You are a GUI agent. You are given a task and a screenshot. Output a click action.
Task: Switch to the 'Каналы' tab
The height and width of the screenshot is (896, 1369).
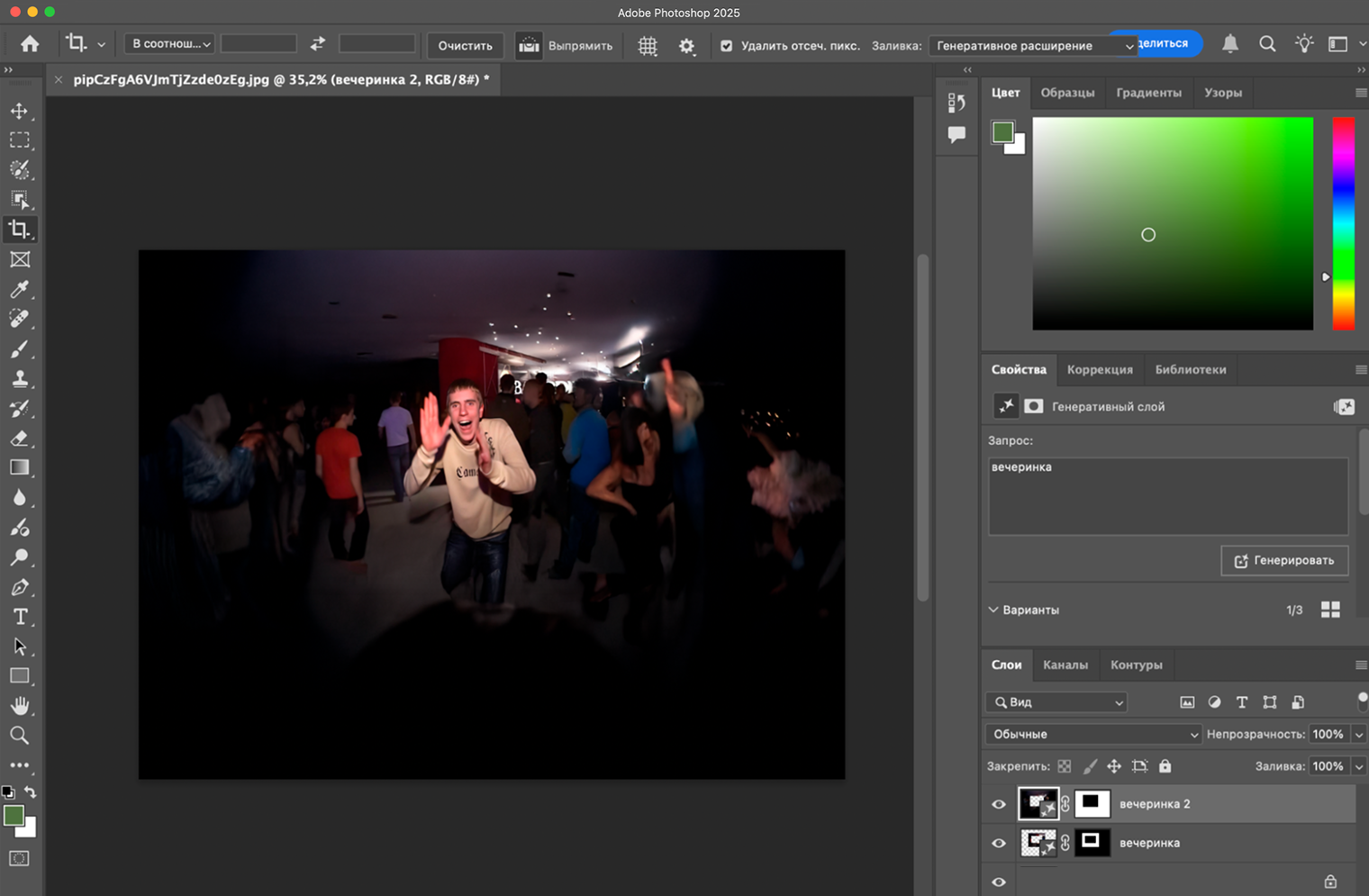(x=1065, y=665)
